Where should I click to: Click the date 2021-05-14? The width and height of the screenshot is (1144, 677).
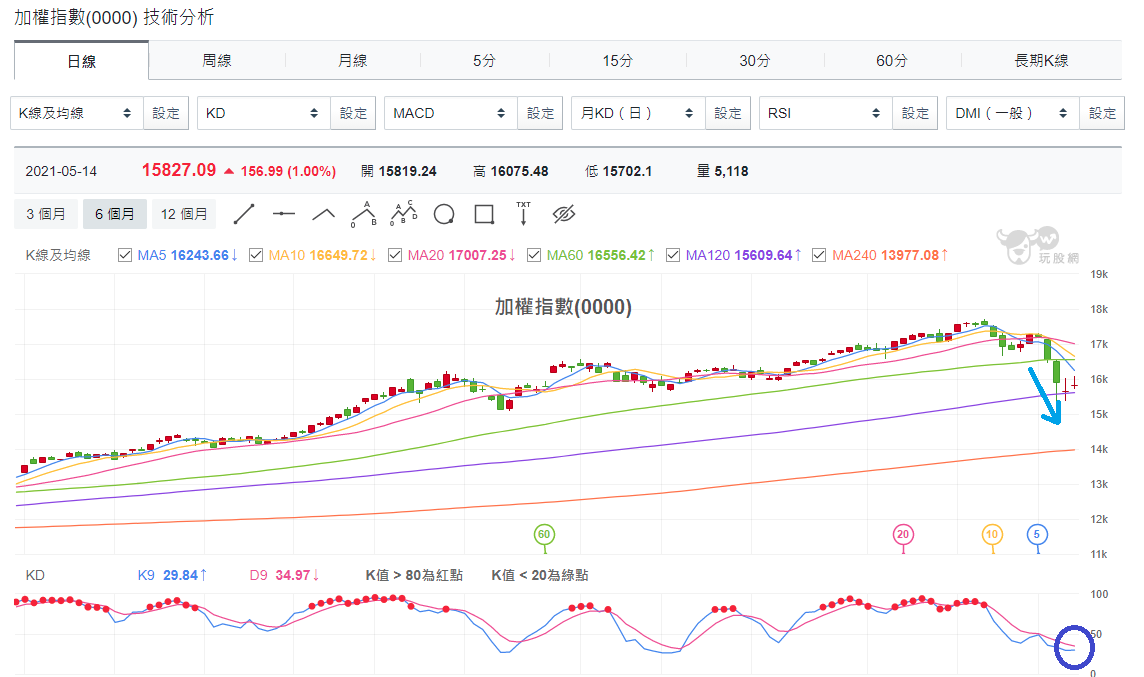[x=61, y=171]
